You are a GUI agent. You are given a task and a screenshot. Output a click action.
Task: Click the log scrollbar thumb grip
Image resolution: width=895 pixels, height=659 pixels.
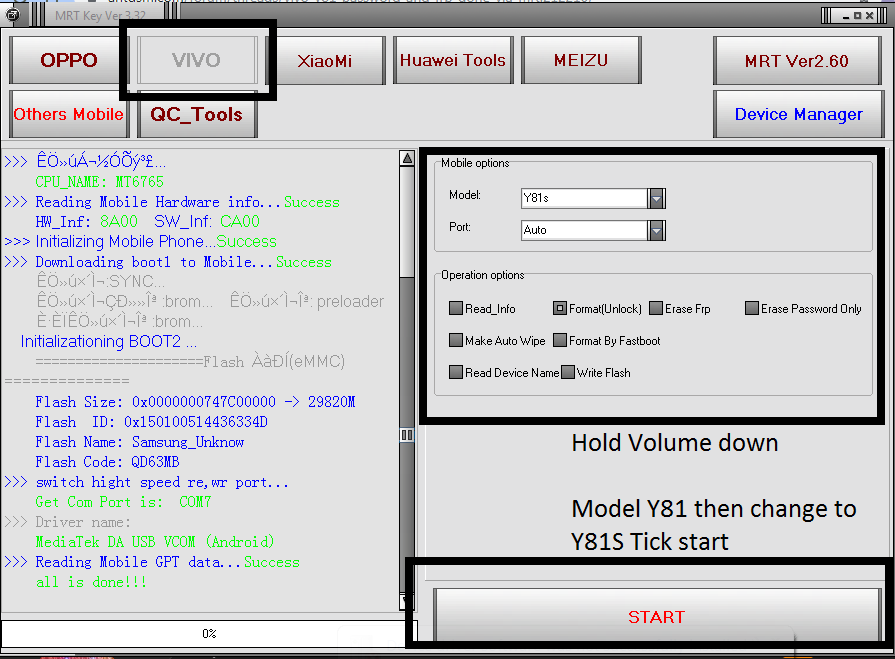pos(407,435)
